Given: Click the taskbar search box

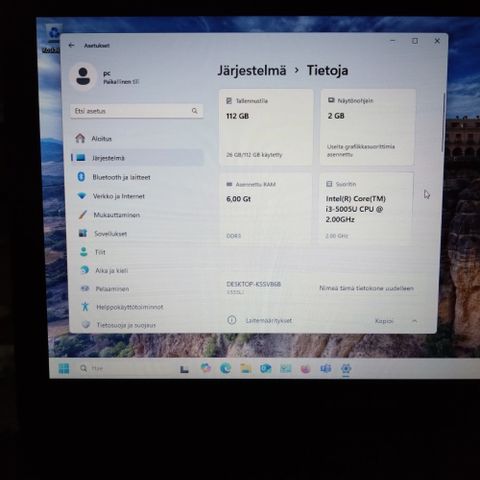Looking at the screenshot, I should [x=124, y=368].
